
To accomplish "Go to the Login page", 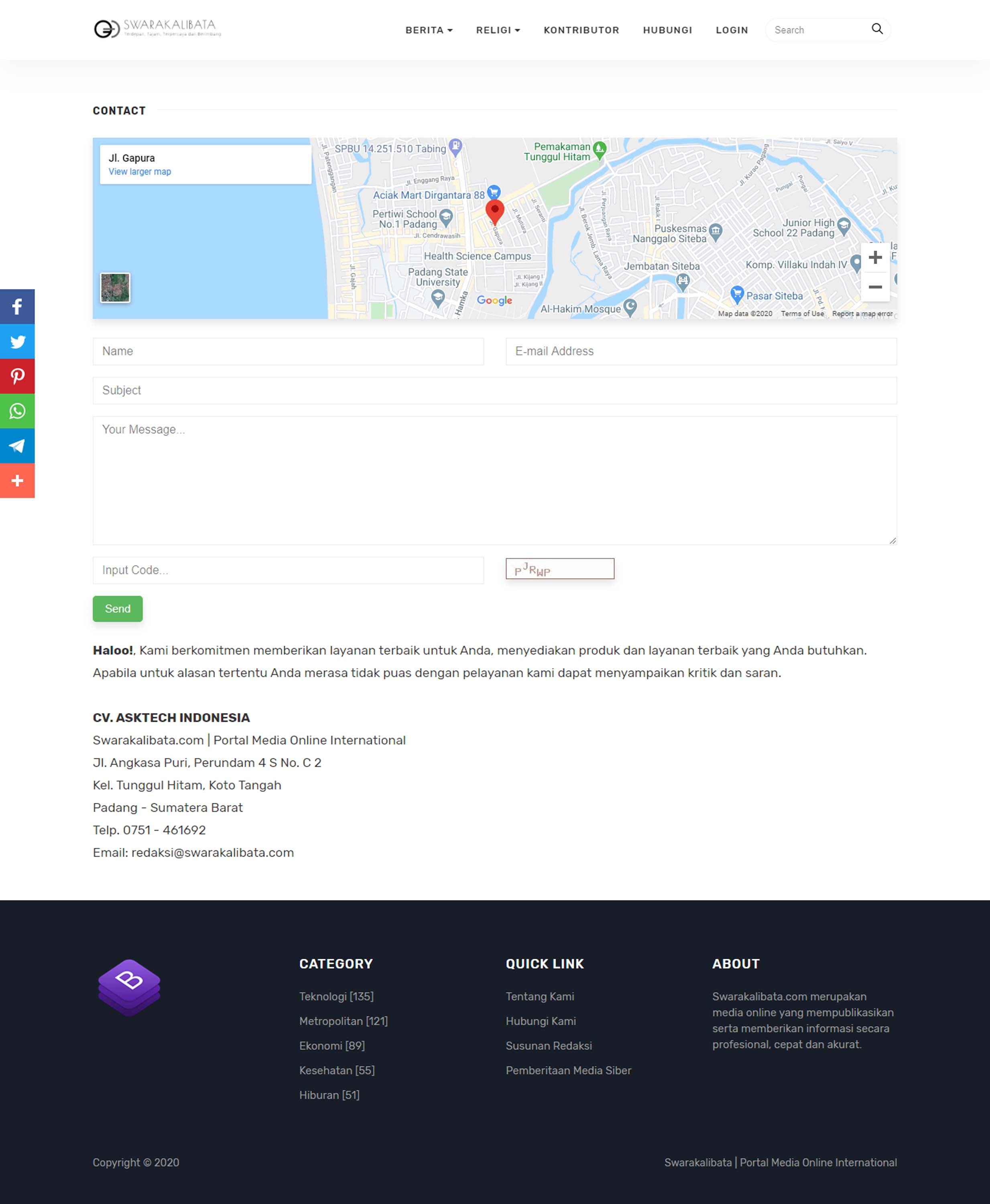I will click(x=731, y=30).
